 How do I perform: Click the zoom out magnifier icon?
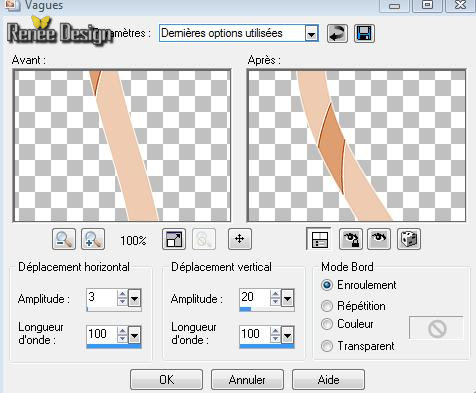click(x=64, y=239)
